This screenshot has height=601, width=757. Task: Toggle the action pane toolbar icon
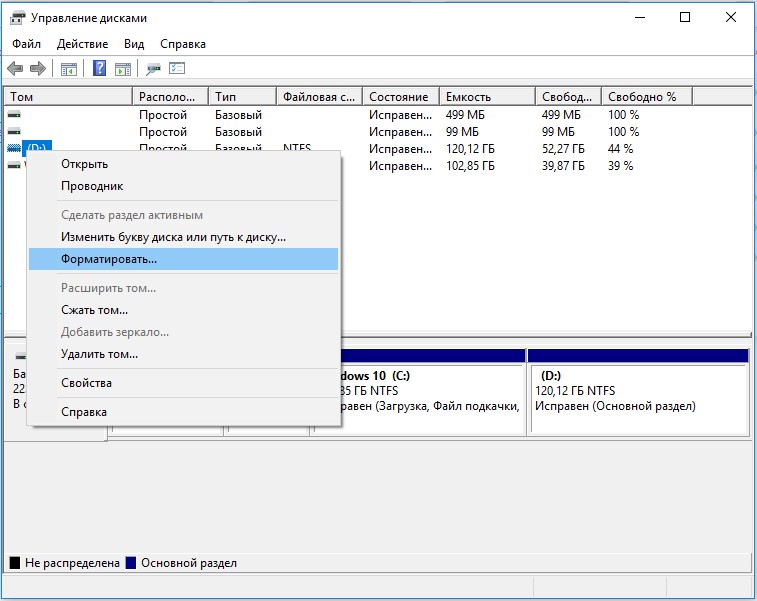[123, 69]
